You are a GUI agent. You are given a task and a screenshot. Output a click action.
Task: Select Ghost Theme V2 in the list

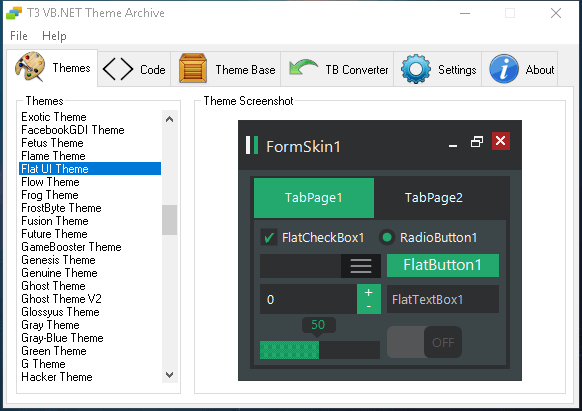(x=90, y=299)
